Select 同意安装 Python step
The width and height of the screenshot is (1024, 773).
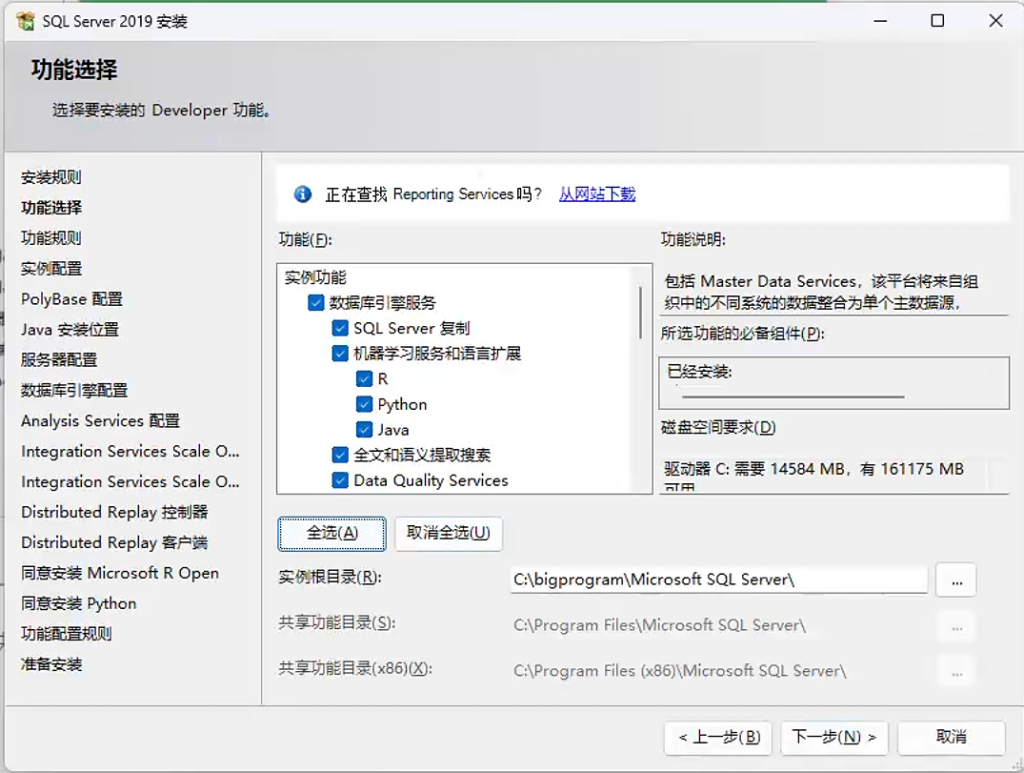coord(78,603)
